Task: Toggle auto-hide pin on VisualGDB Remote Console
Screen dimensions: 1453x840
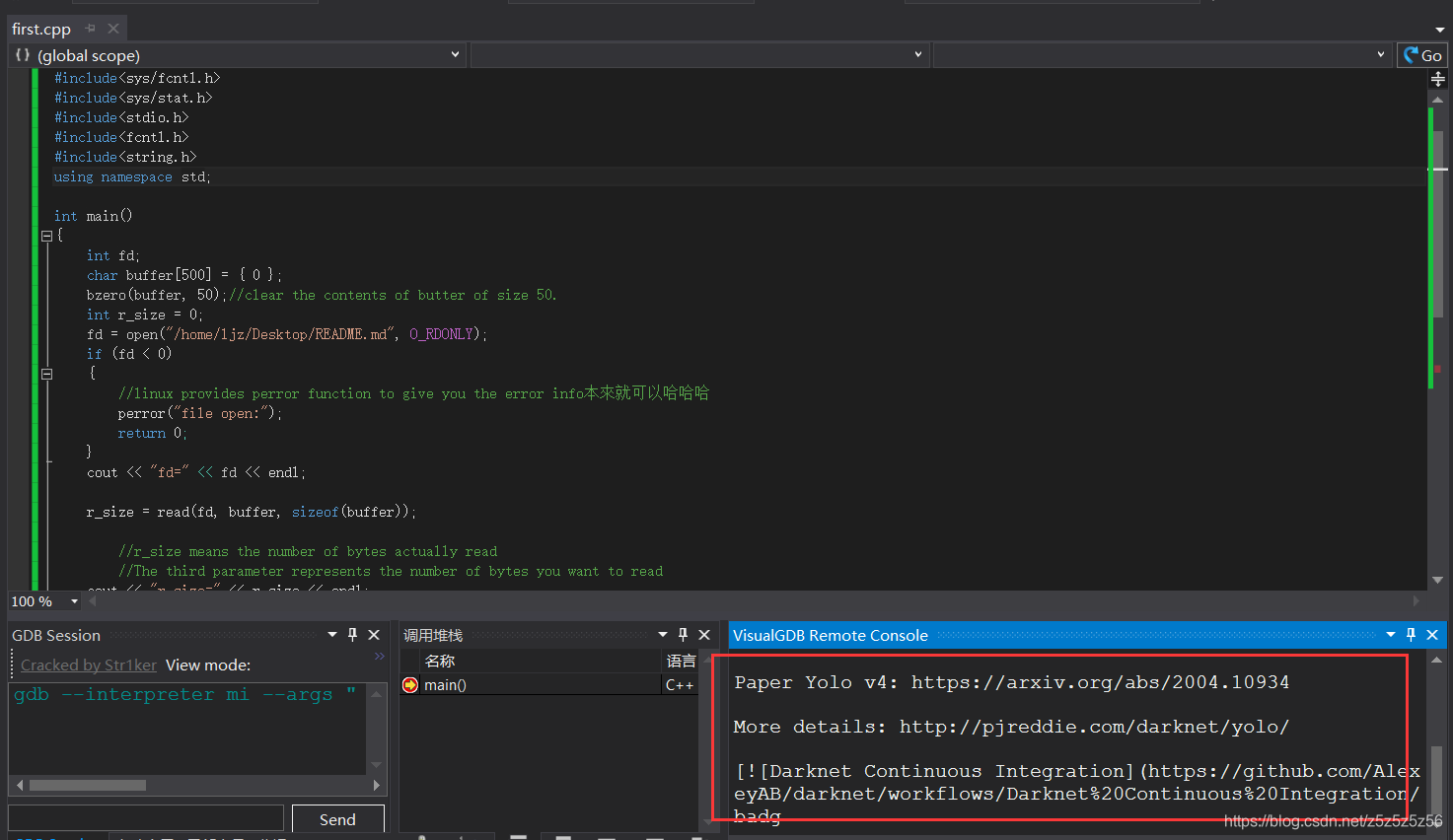Action: point(1411,635)
